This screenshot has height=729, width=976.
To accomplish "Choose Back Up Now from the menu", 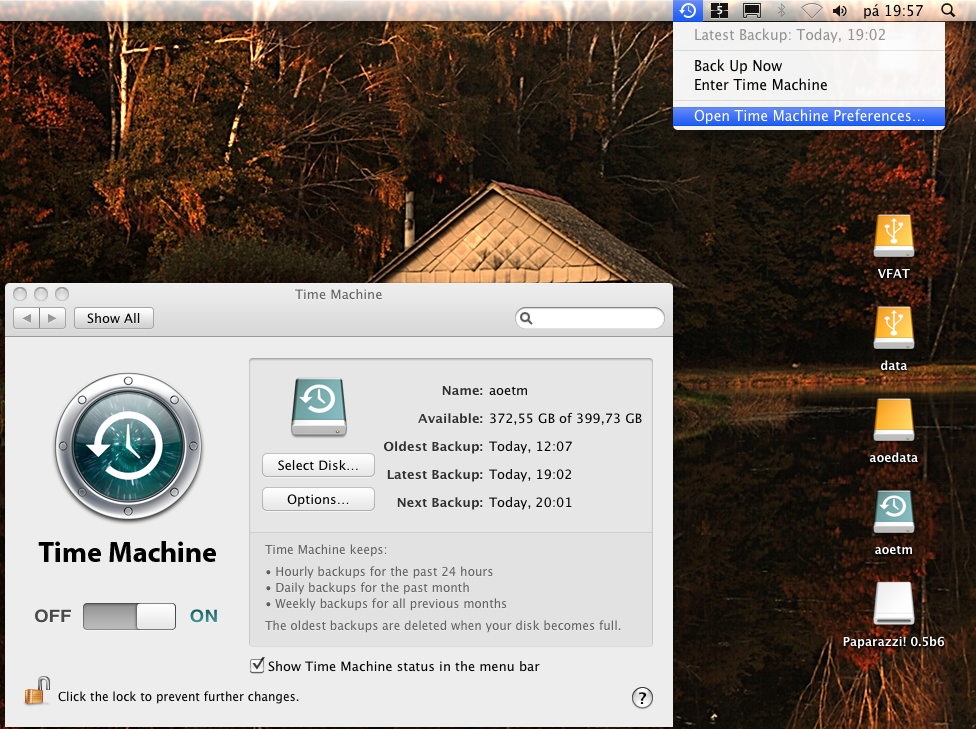I will coord(738,66).
